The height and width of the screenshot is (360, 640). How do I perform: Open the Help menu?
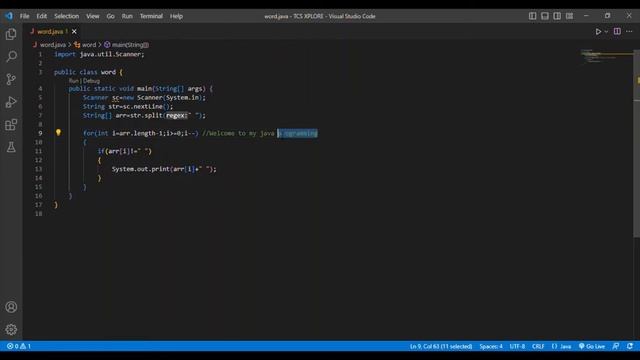pyautogui.click(x=176, y=16)
